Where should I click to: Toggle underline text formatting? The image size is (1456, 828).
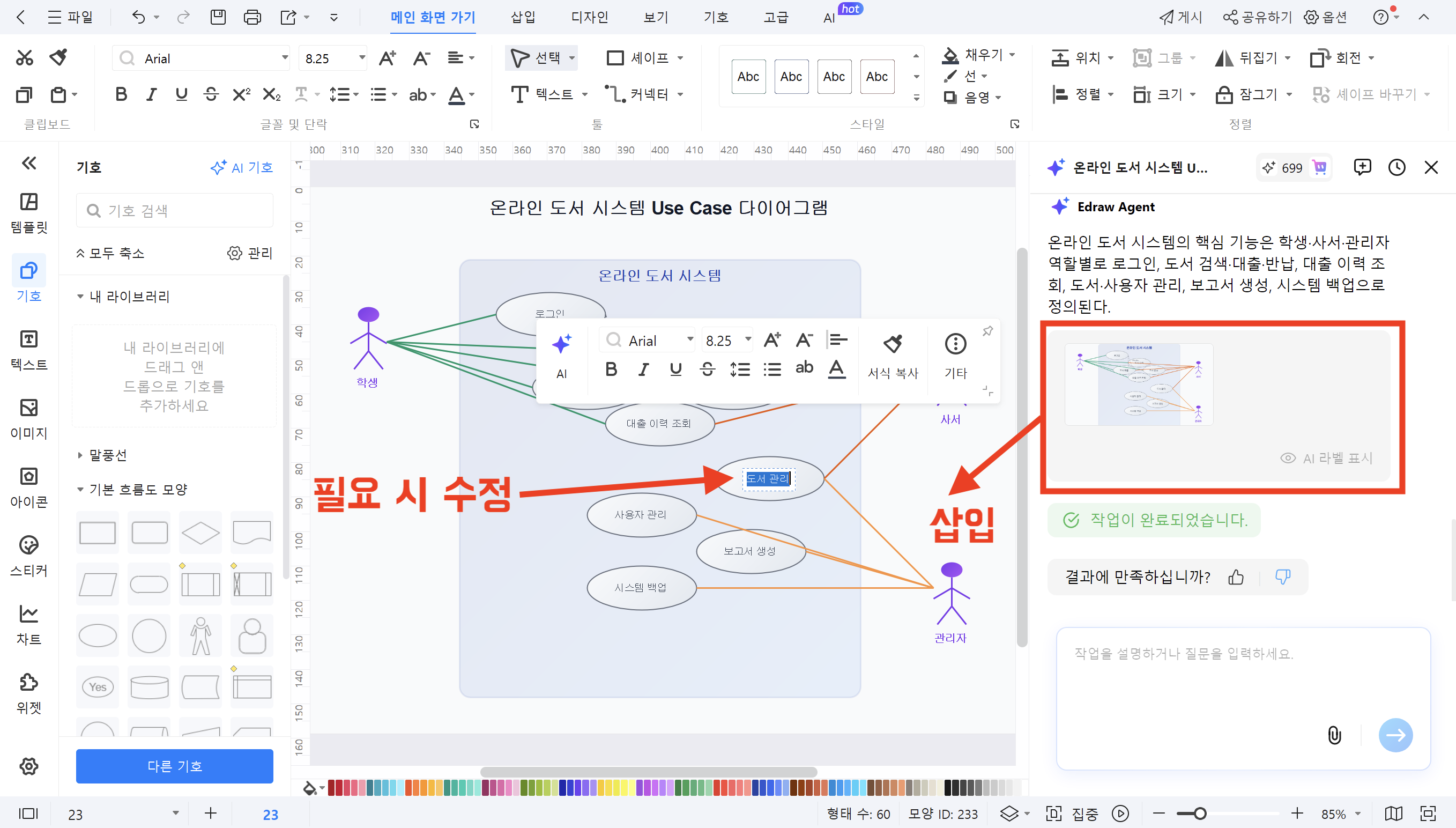click(x=181, y=94)
